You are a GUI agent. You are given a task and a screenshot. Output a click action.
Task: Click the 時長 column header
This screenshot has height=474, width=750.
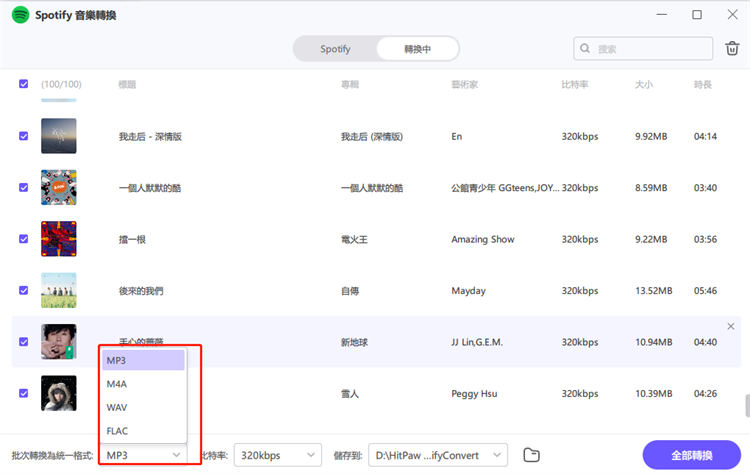pyautogui.click(x=703, y=85)
